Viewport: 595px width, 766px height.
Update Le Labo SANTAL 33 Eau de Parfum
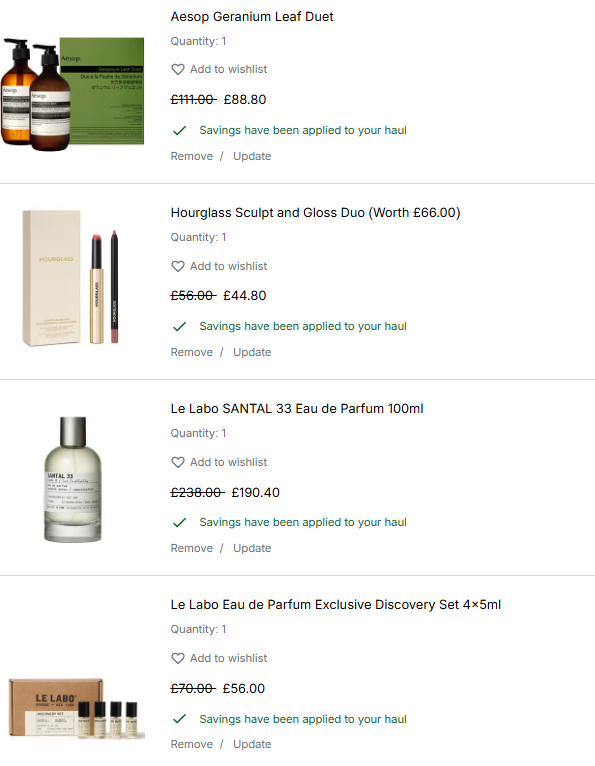tap(252, 548)
